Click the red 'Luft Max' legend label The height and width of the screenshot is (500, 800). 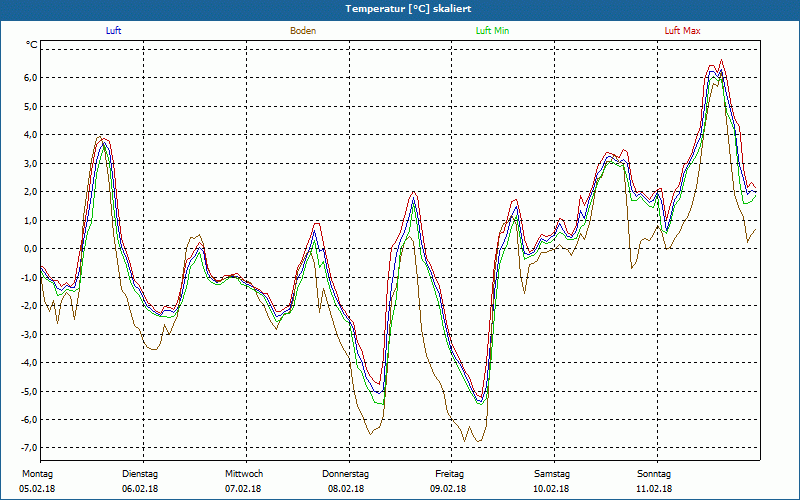682,31
